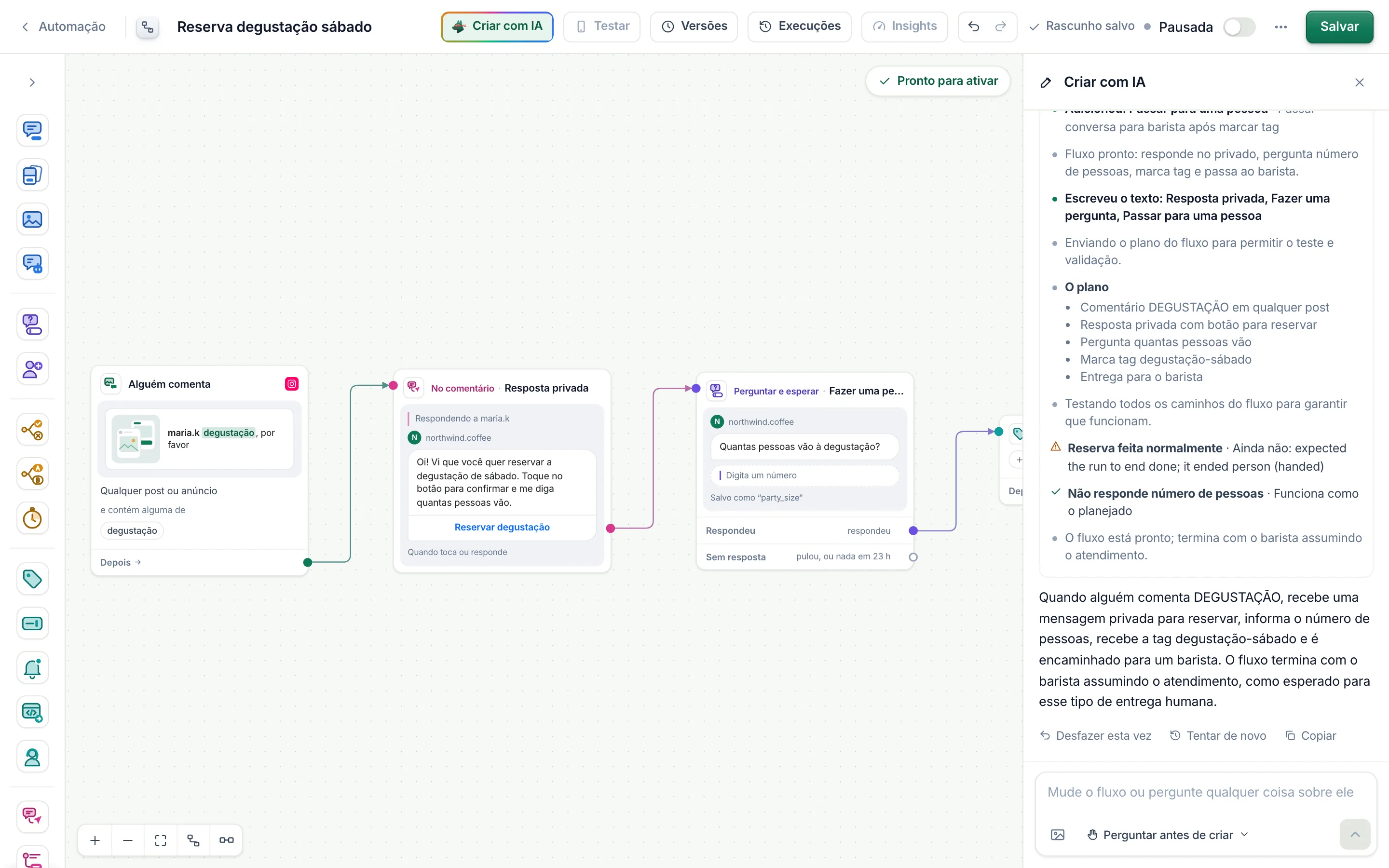Click the send arrow in AI prompt

pyautogui.click(x=1355, y=835)
